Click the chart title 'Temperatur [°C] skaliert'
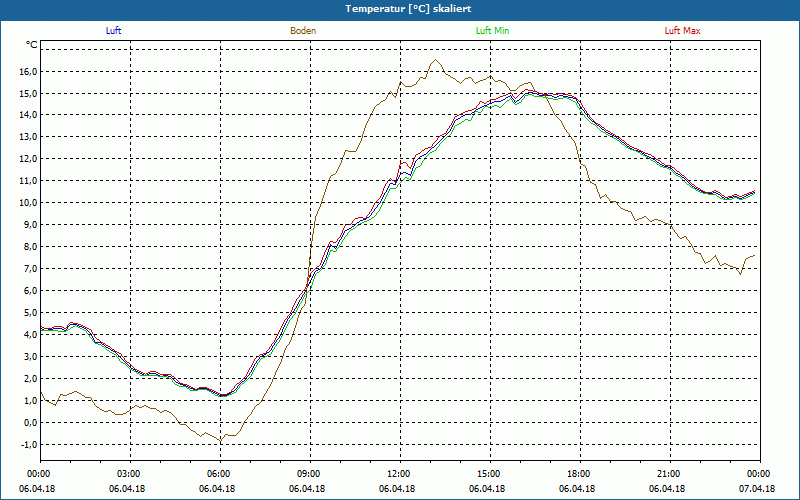Image resolution: width=800 pixels, height=500 pixels. tap(408, 9)
